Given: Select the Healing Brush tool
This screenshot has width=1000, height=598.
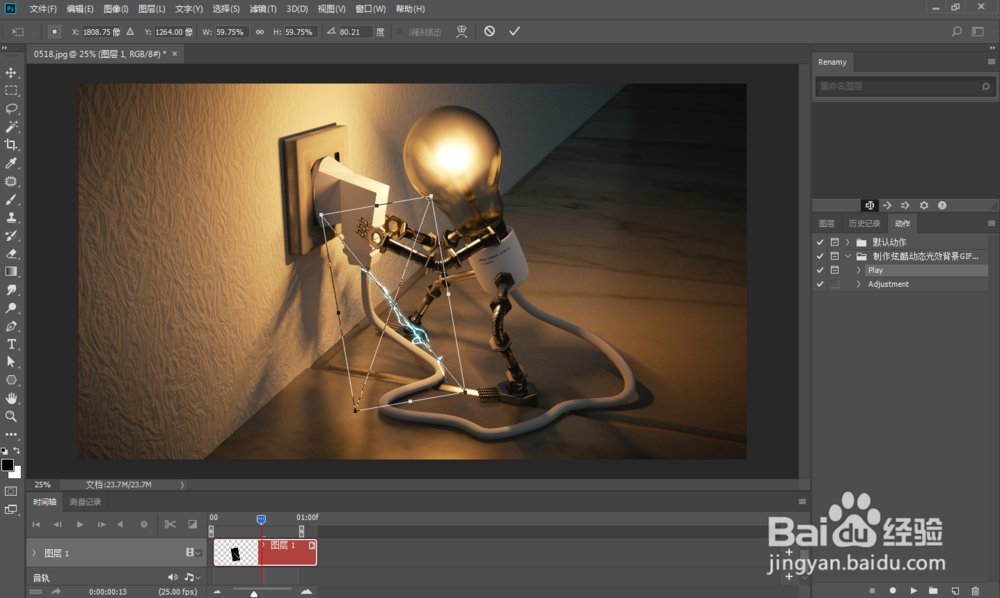Looking at the screenshot, I should [11, 181].
